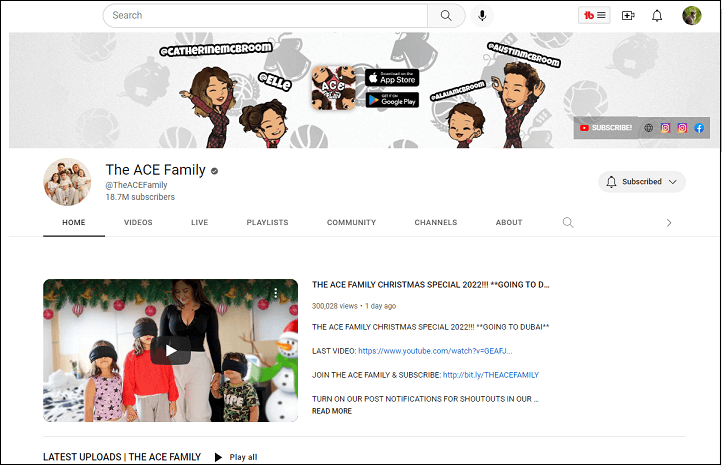Click the search magnifier button

446,15
